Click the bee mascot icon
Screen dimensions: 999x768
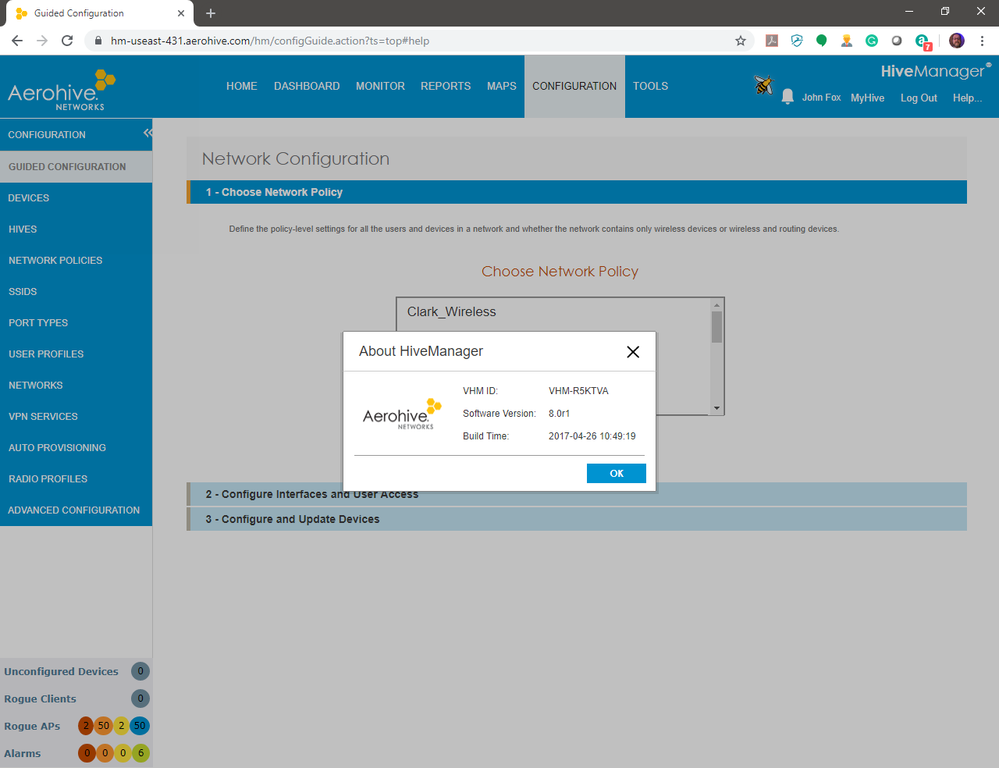[x=763, y=85]
